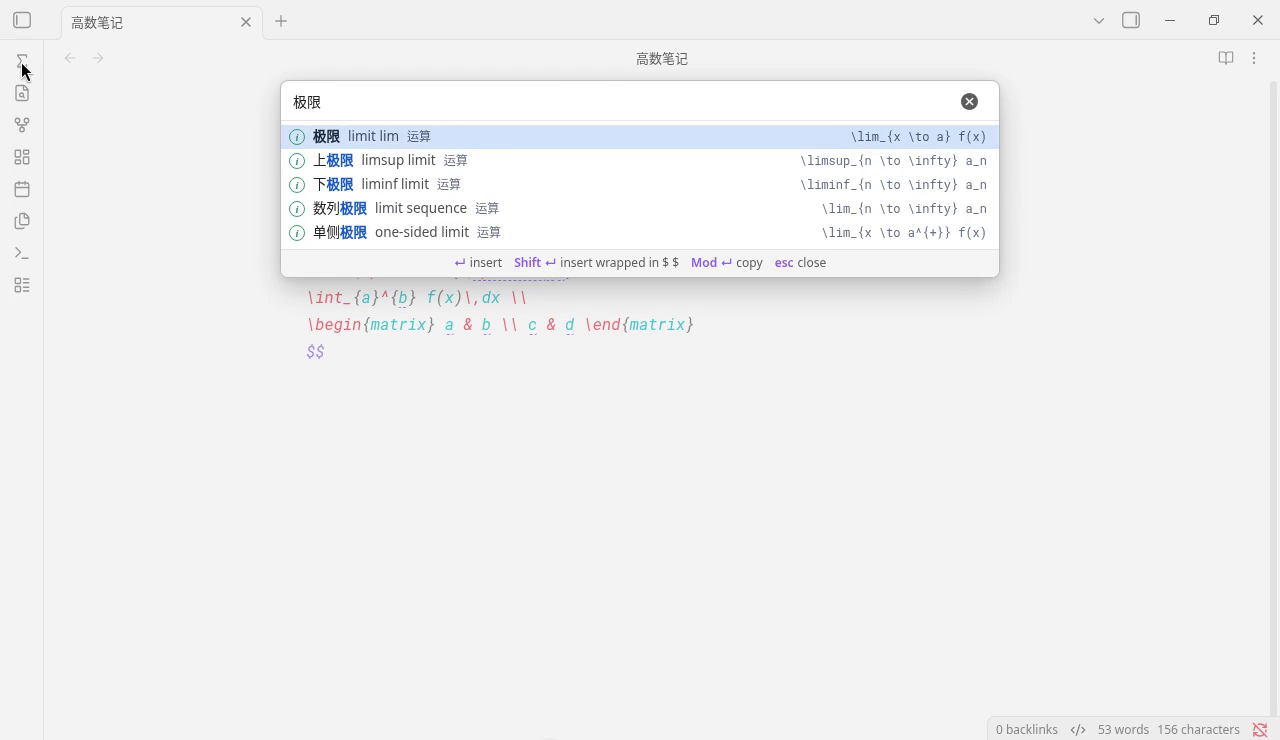This screenshot has height=740, width=1280.
Task: Open quick switcher file-search ribbon icon
Action: coord(22,93)
